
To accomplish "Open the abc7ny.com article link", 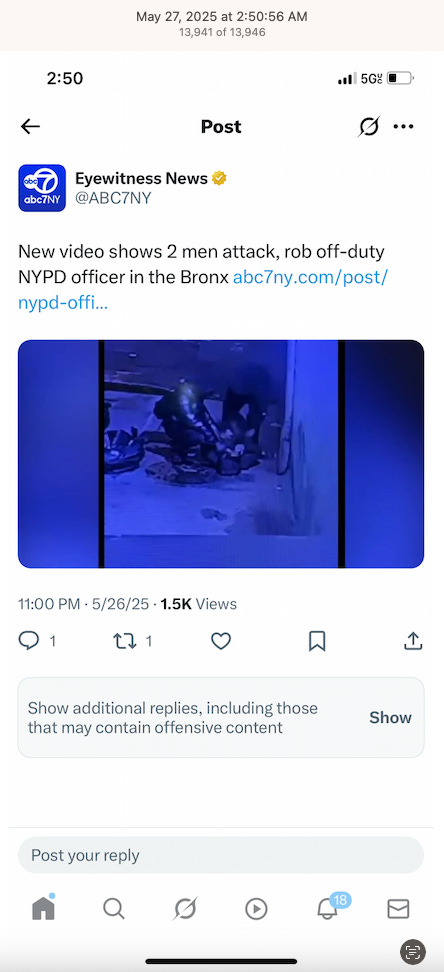I will coord(203,290).
